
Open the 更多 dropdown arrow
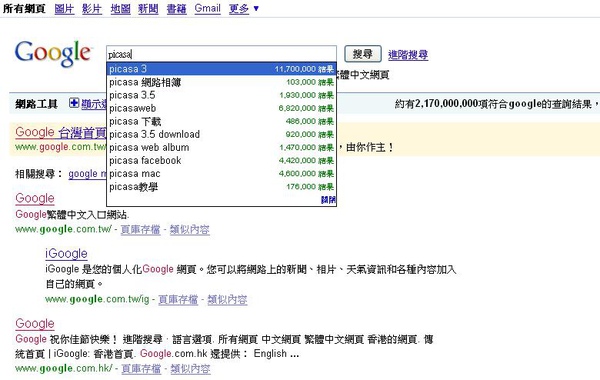point(256,8)
